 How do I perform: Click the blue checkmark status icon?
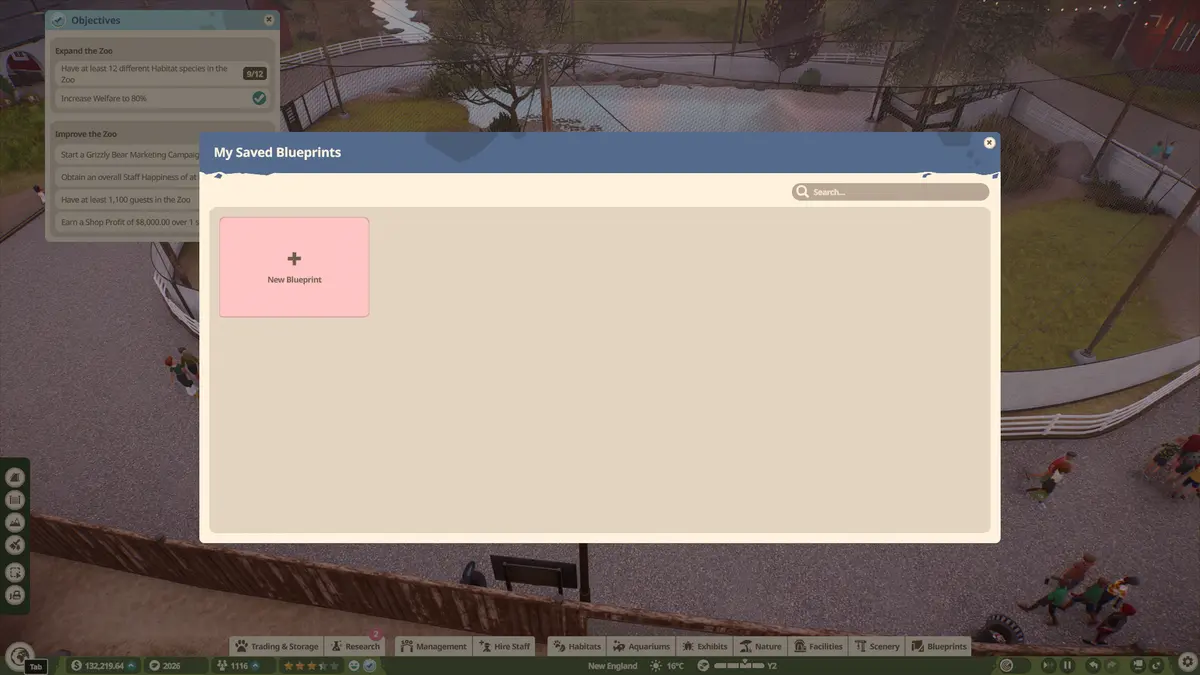click(x=370, y=666)
